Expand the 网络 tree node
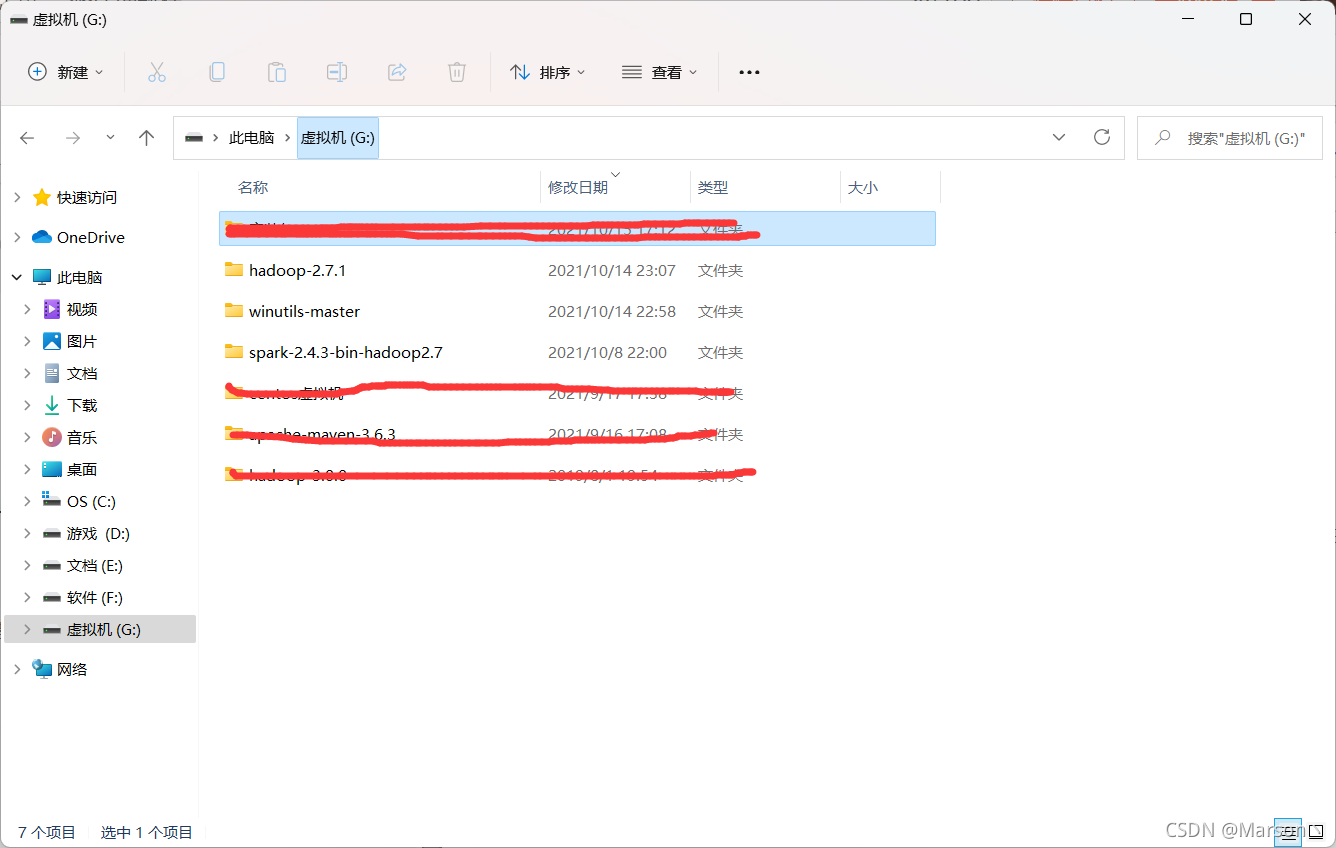The width and height of the screenshot is (1336, 848). [17, 669]
